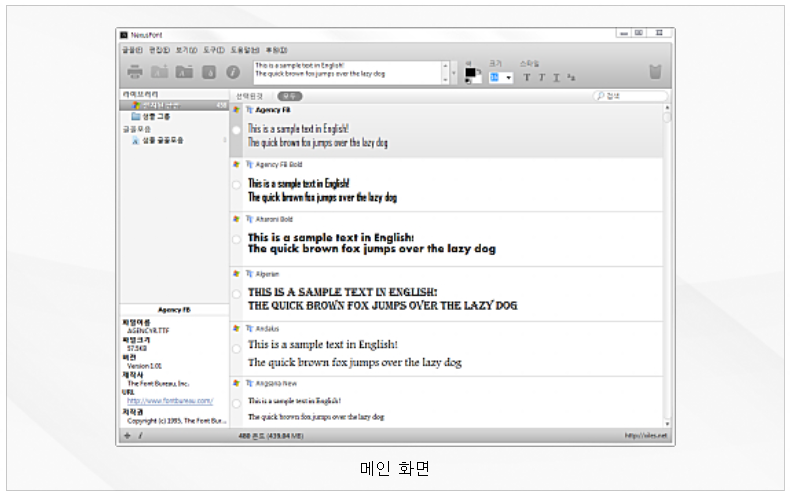Open the third menu (V) in the menu bar

(186, 50)
